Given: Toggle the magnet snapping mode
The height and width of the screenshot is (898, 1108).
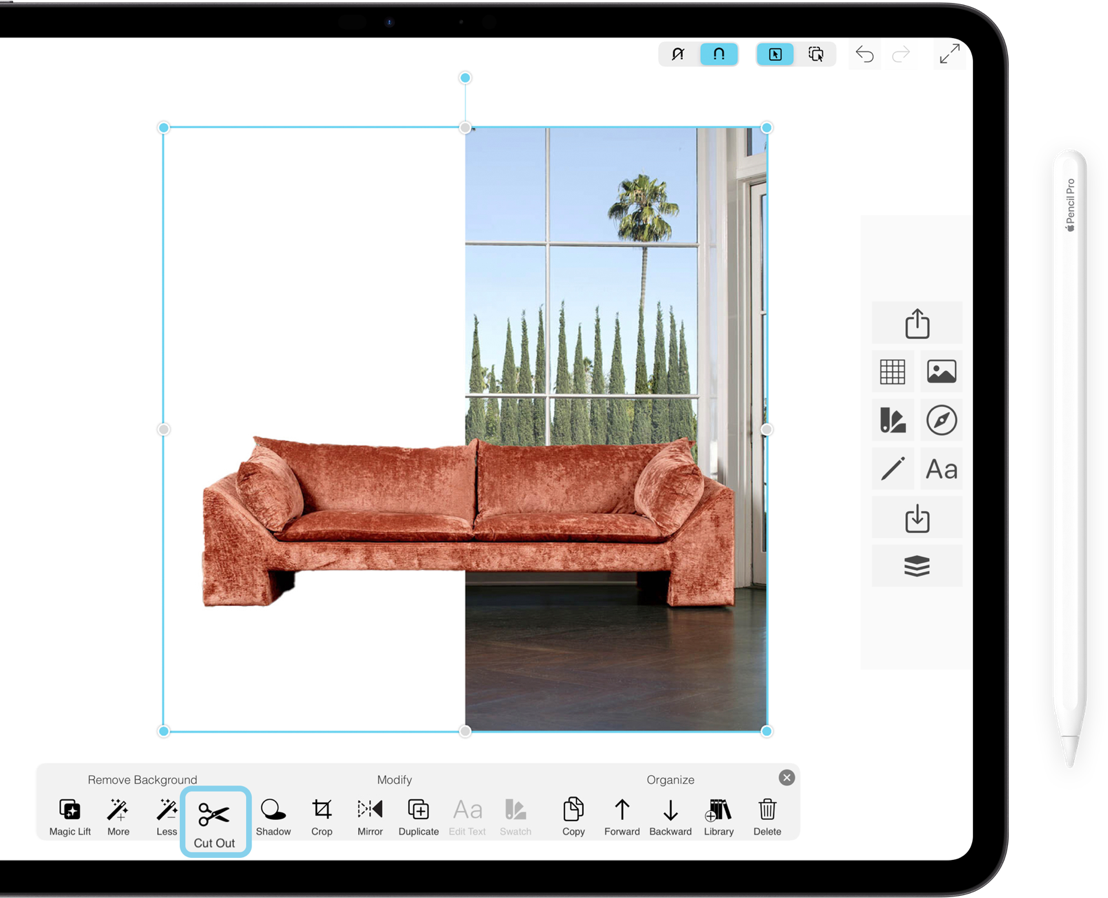Looking at the screenshot, I should point(719,54).
